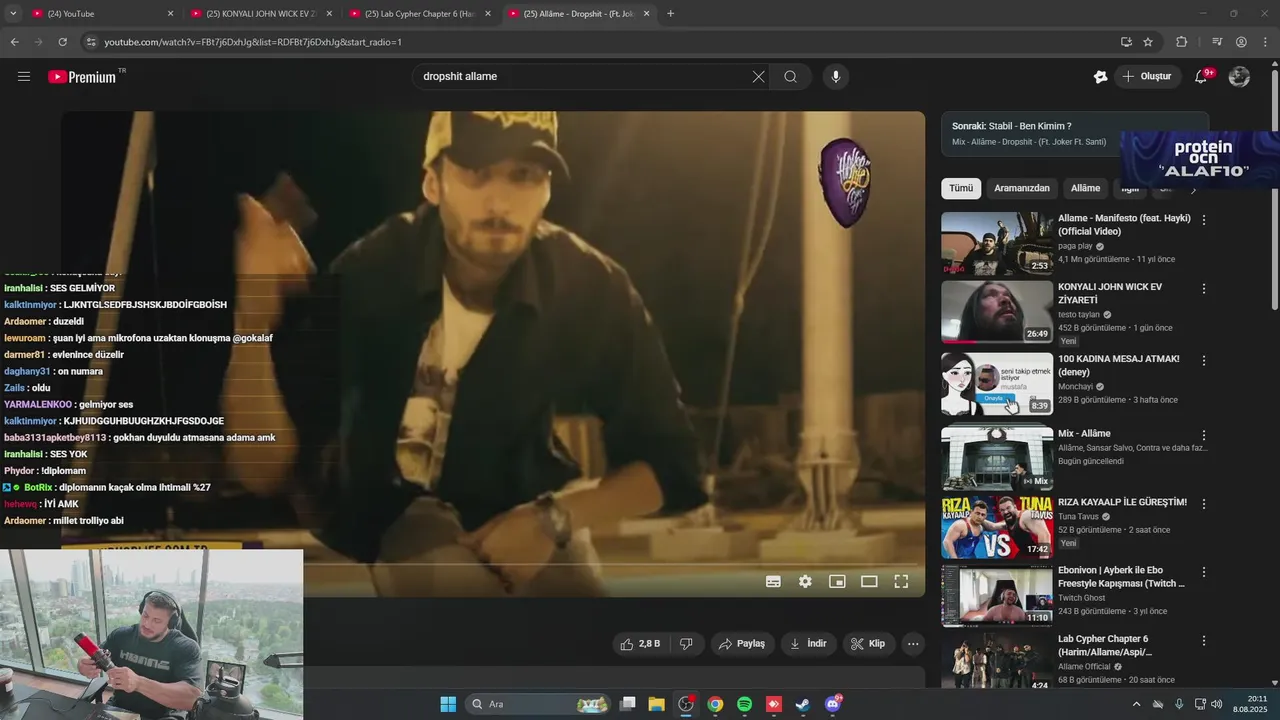The height and width of the screenshot is (720, 1280).
Task: Open the Sonraki: Stabil - Ben Kimim panel
Action: click(1075, 133)
